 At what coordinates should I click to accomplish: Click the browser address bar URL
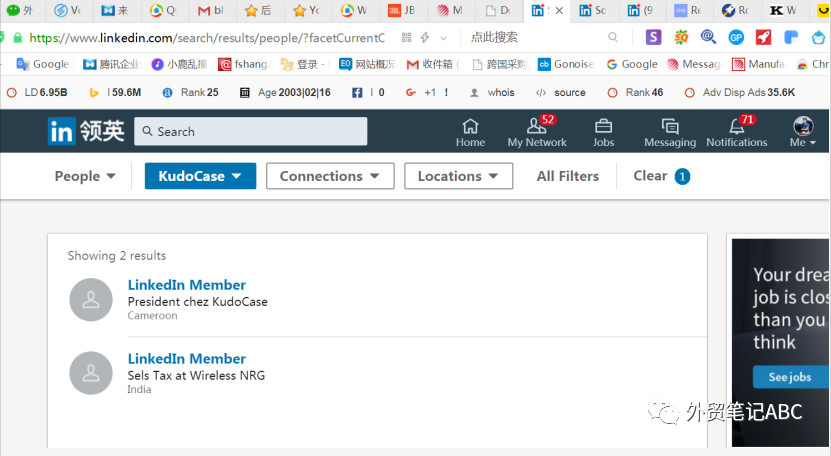pyautogui.click(x=207, y=38)
